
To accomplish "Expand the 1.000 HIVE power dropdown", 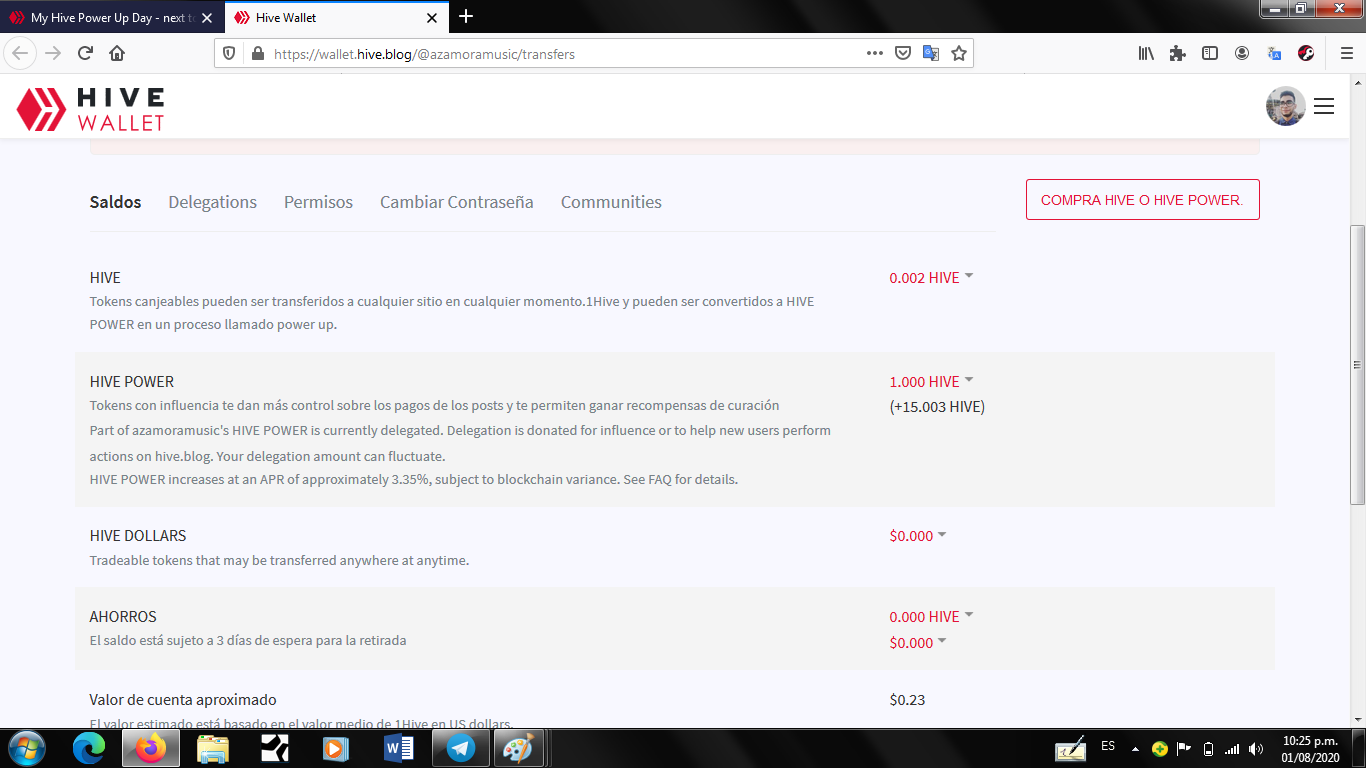I will tap(931, 382).
